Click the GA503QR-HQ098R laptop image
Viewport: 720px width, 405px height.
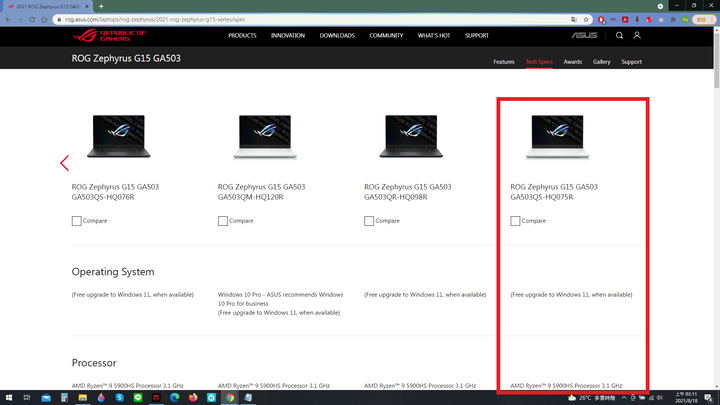411,136
